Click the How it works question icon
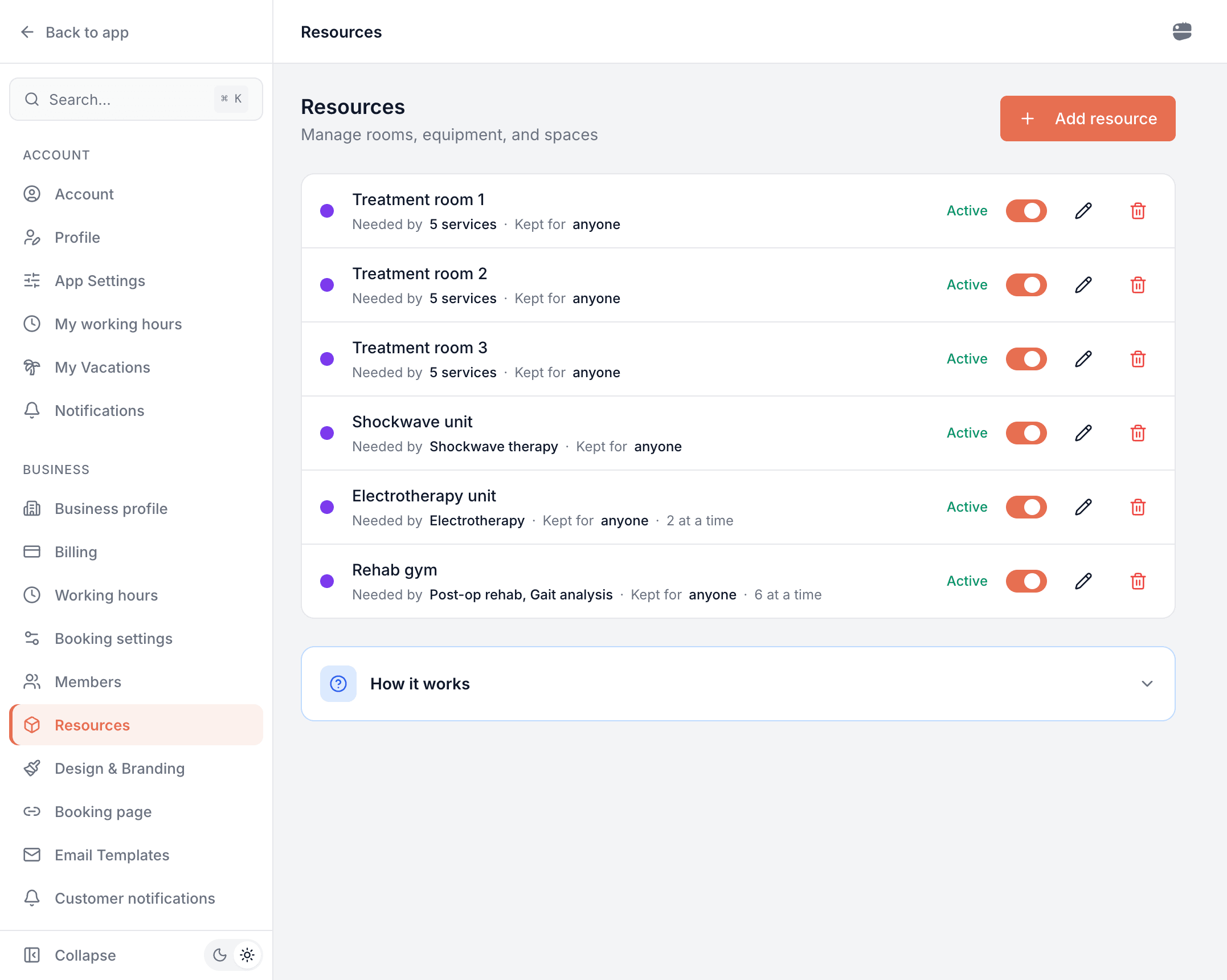1227x980 pixels. pos(338,684)
